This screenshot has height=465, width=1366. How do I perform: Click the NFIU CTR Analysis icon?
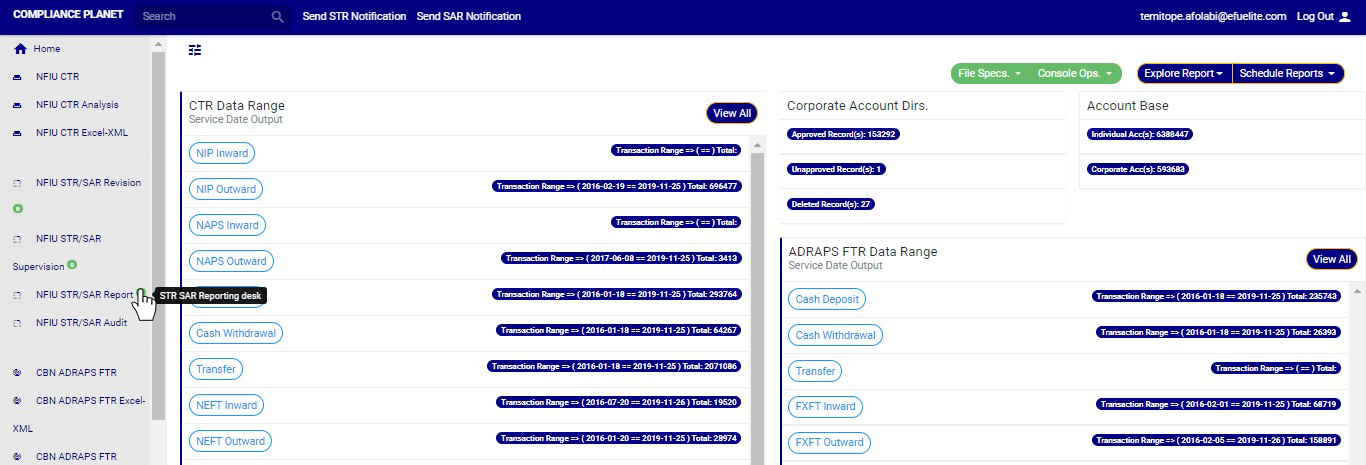17,105
